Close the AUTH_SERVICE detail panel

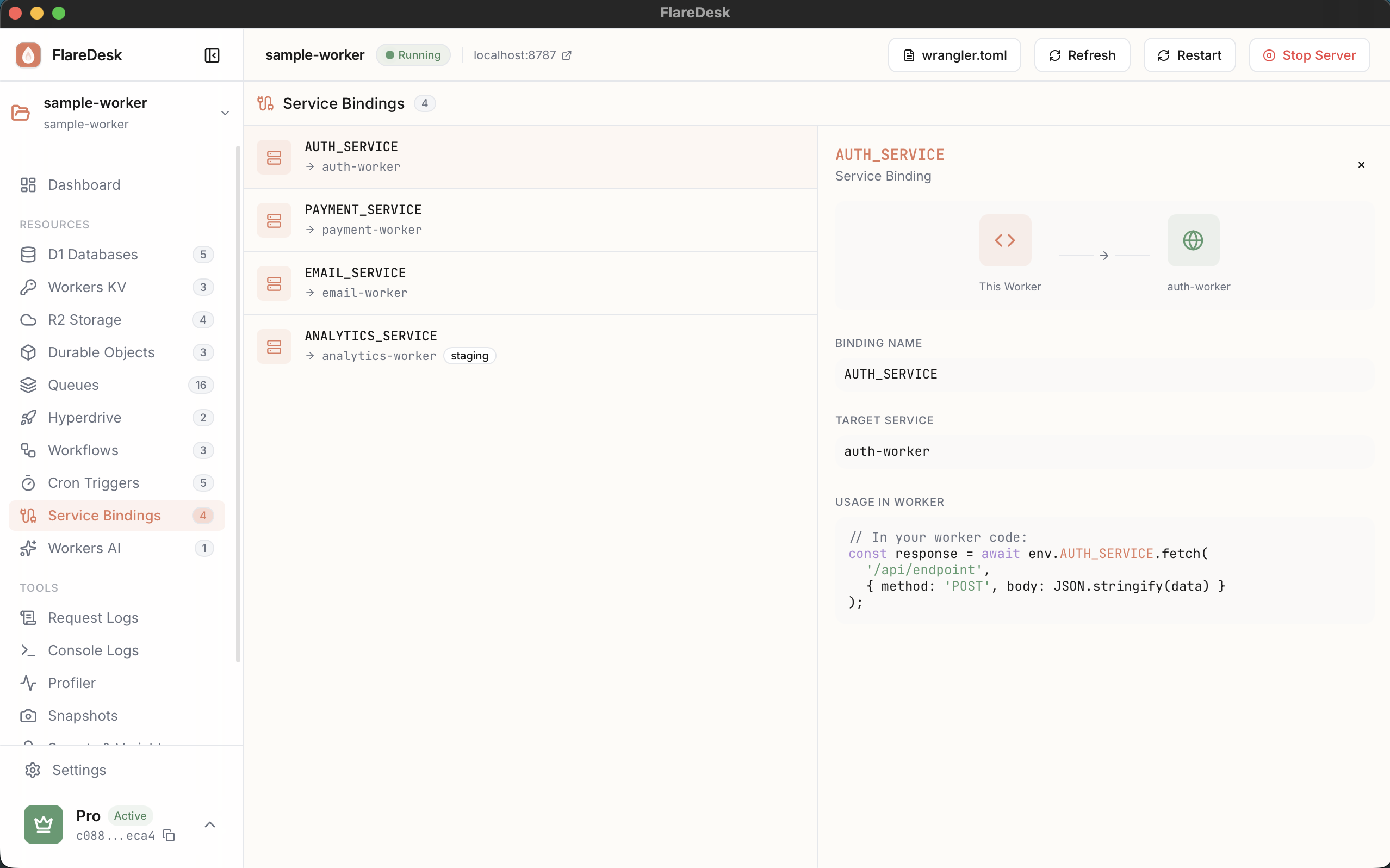point(1361,165)
